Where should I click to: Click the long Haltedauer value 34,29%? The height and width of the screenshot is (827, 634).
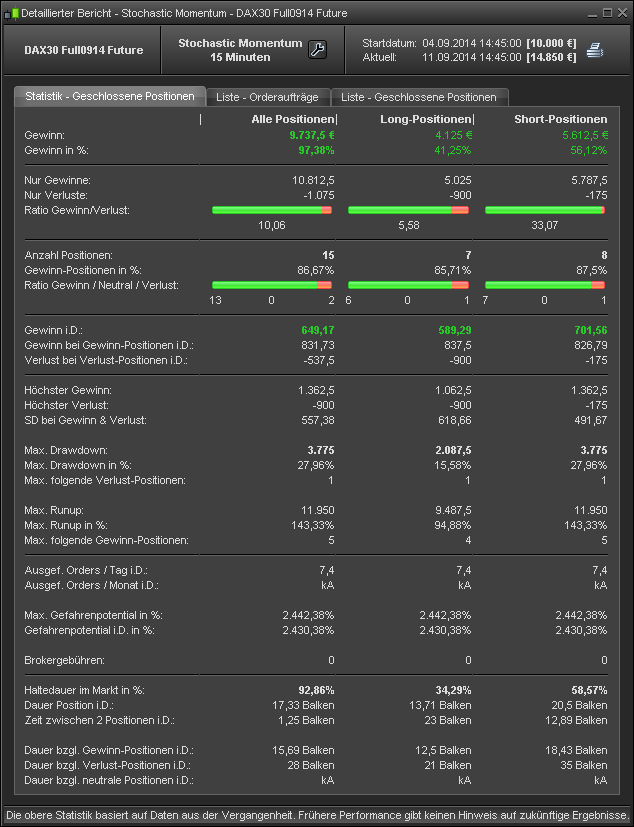coord(454,690)
